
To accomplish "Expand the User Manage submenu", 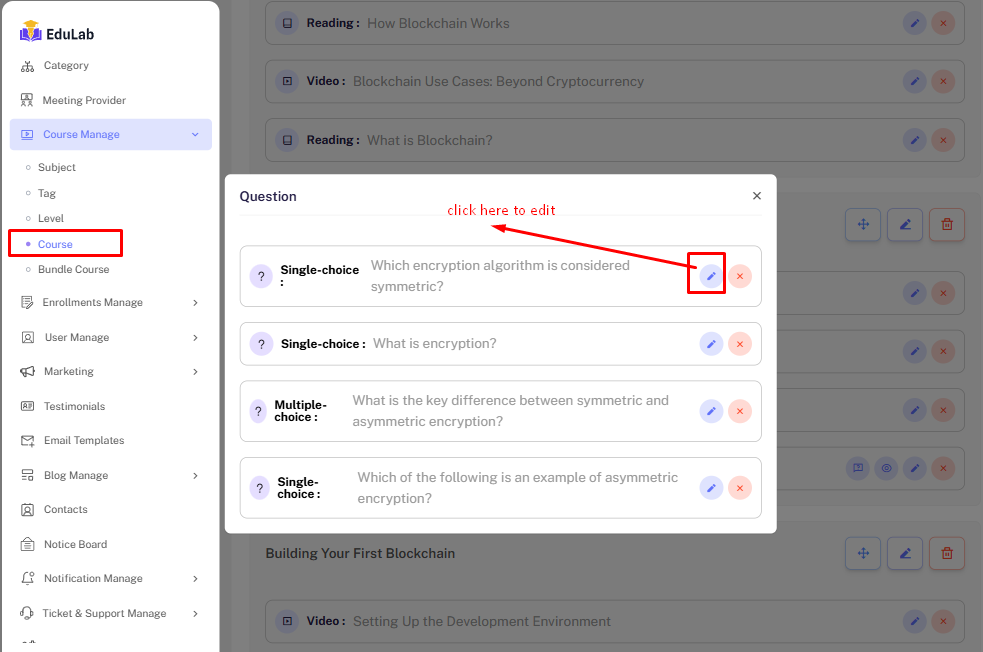I will [195, 338].
